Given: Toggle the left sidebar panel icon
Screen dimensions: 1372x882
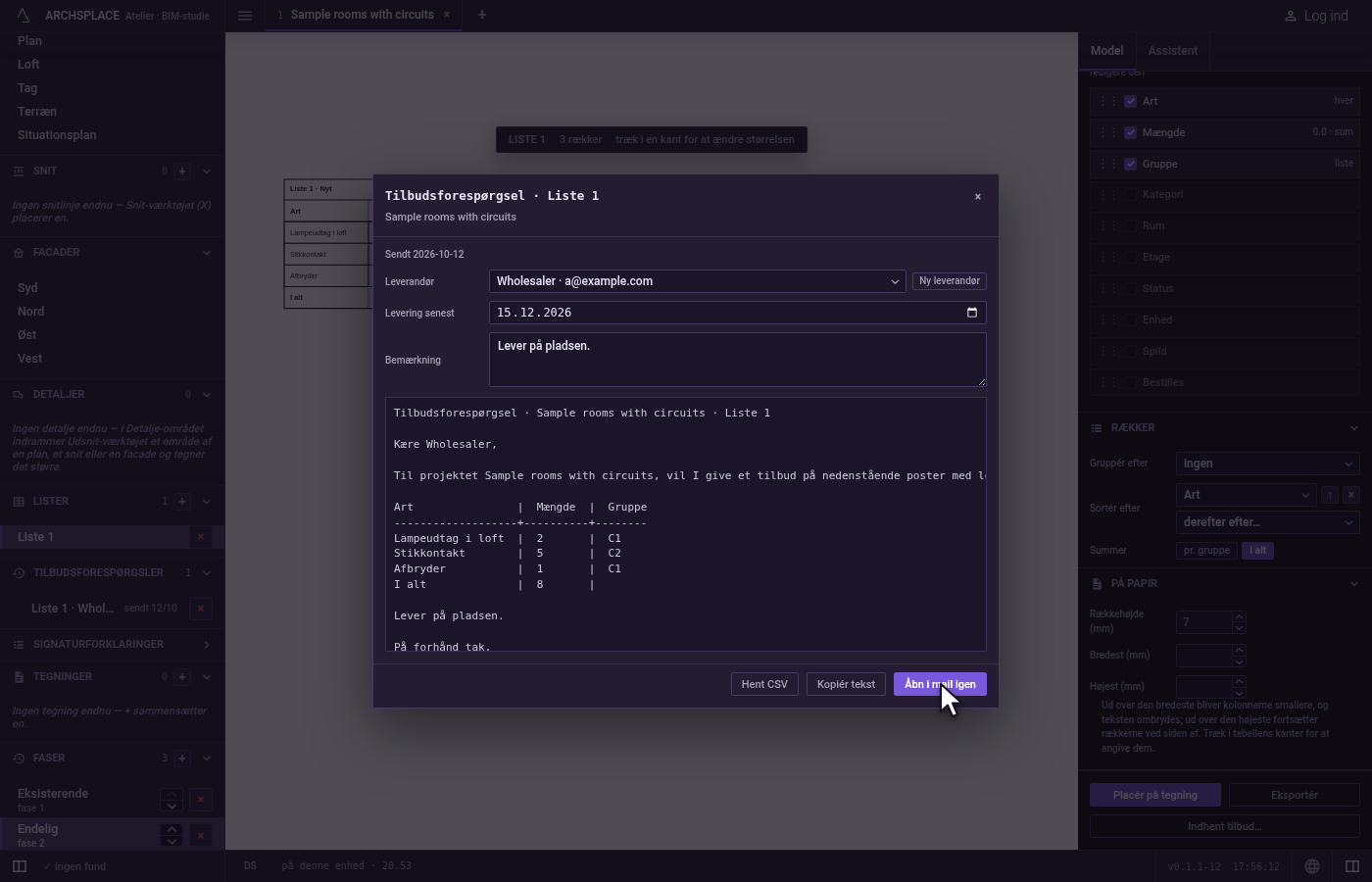Looking at the screenshot, I should coord(20,866).
